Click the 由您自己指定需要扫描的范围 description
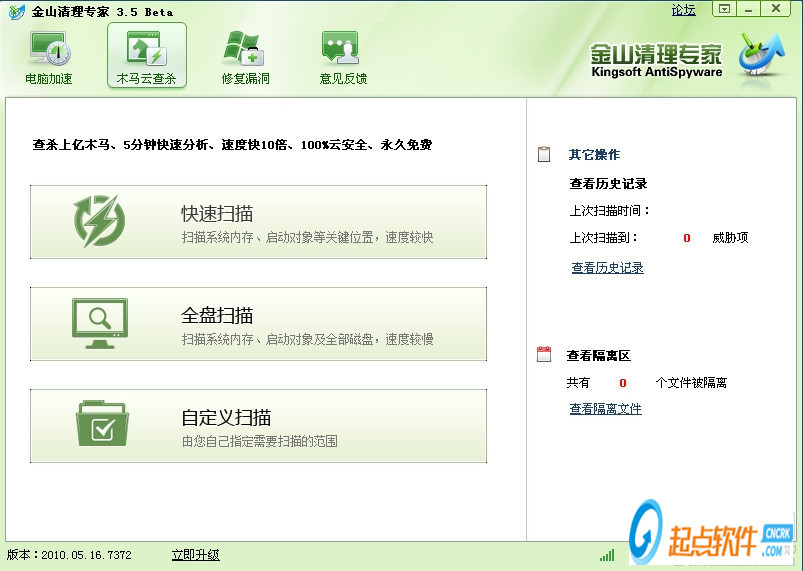The image size is (803, 571). coord(260,441)
